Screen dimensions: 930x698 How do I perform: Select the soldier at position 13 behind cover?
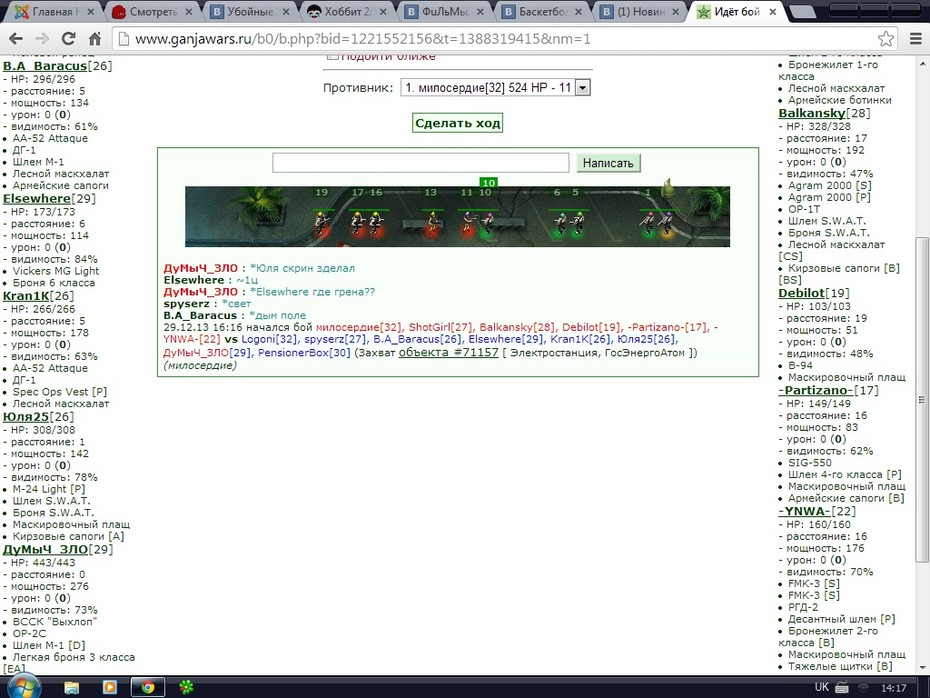(x=432, y=222)
